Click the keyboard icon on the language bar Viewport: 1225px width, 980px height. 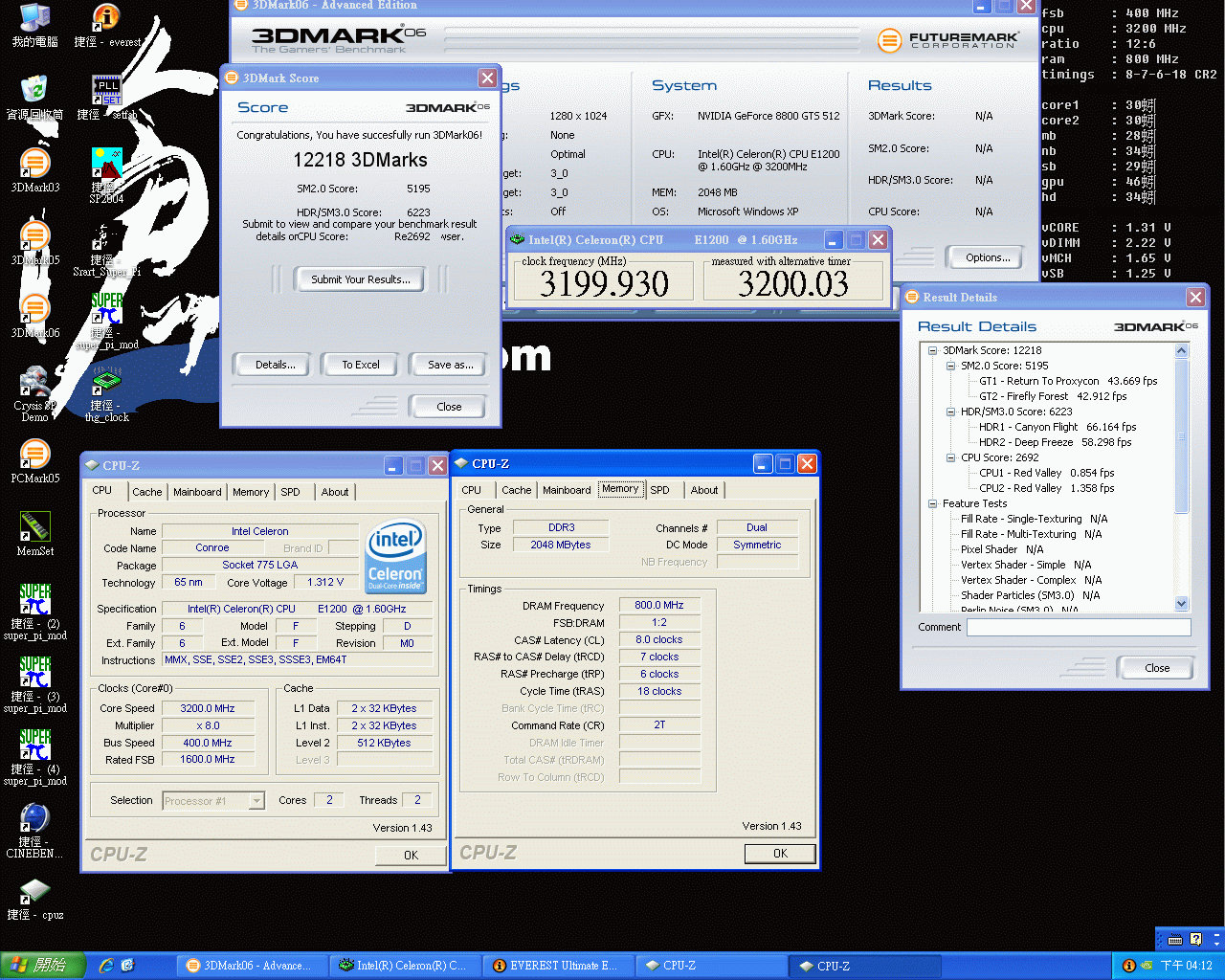point(1175,939)
